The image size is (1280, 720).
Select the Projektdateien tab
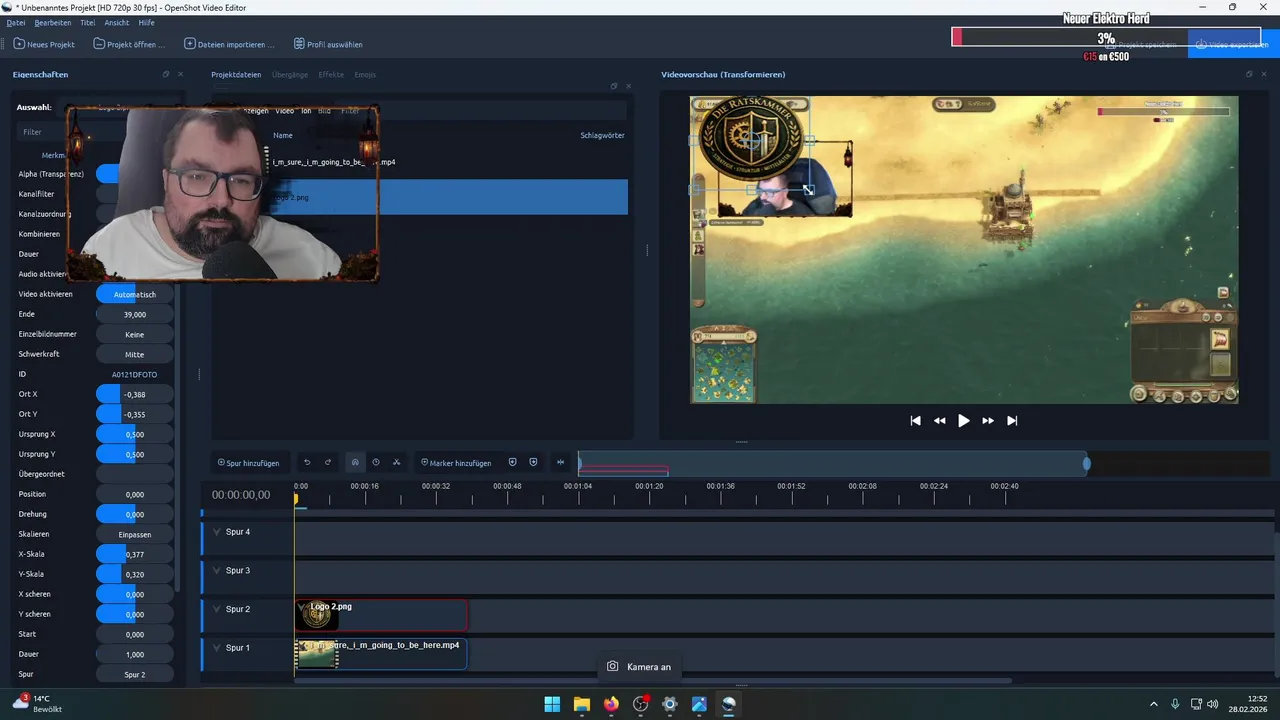(236, 74)
